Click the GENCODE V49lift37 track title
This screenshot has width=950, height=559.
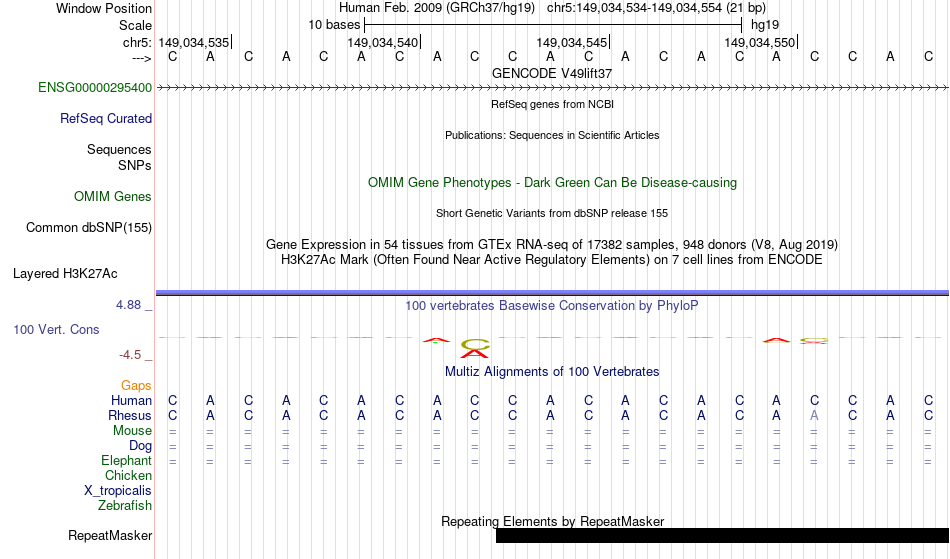pos(552,73)
